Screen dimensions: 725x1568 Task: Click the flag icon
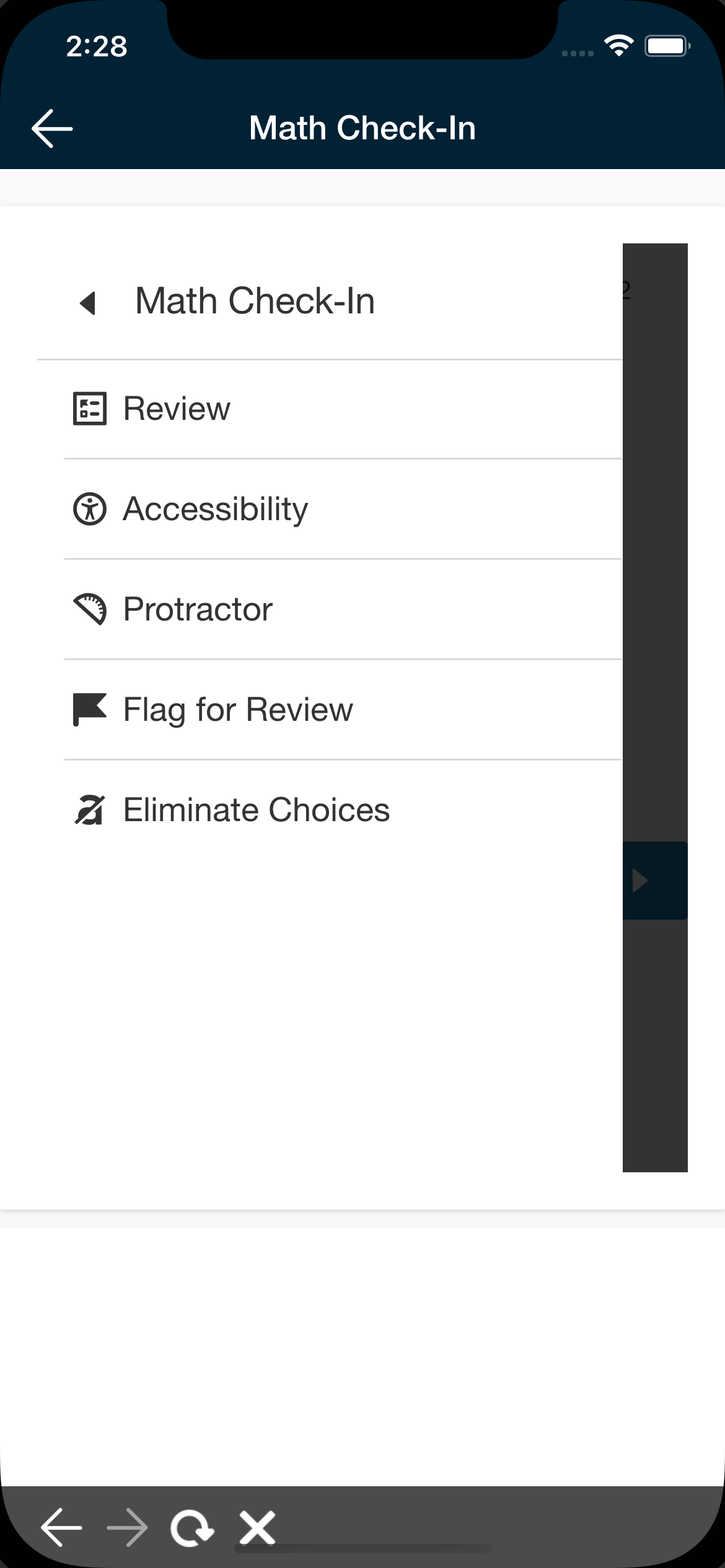point(90,710)
